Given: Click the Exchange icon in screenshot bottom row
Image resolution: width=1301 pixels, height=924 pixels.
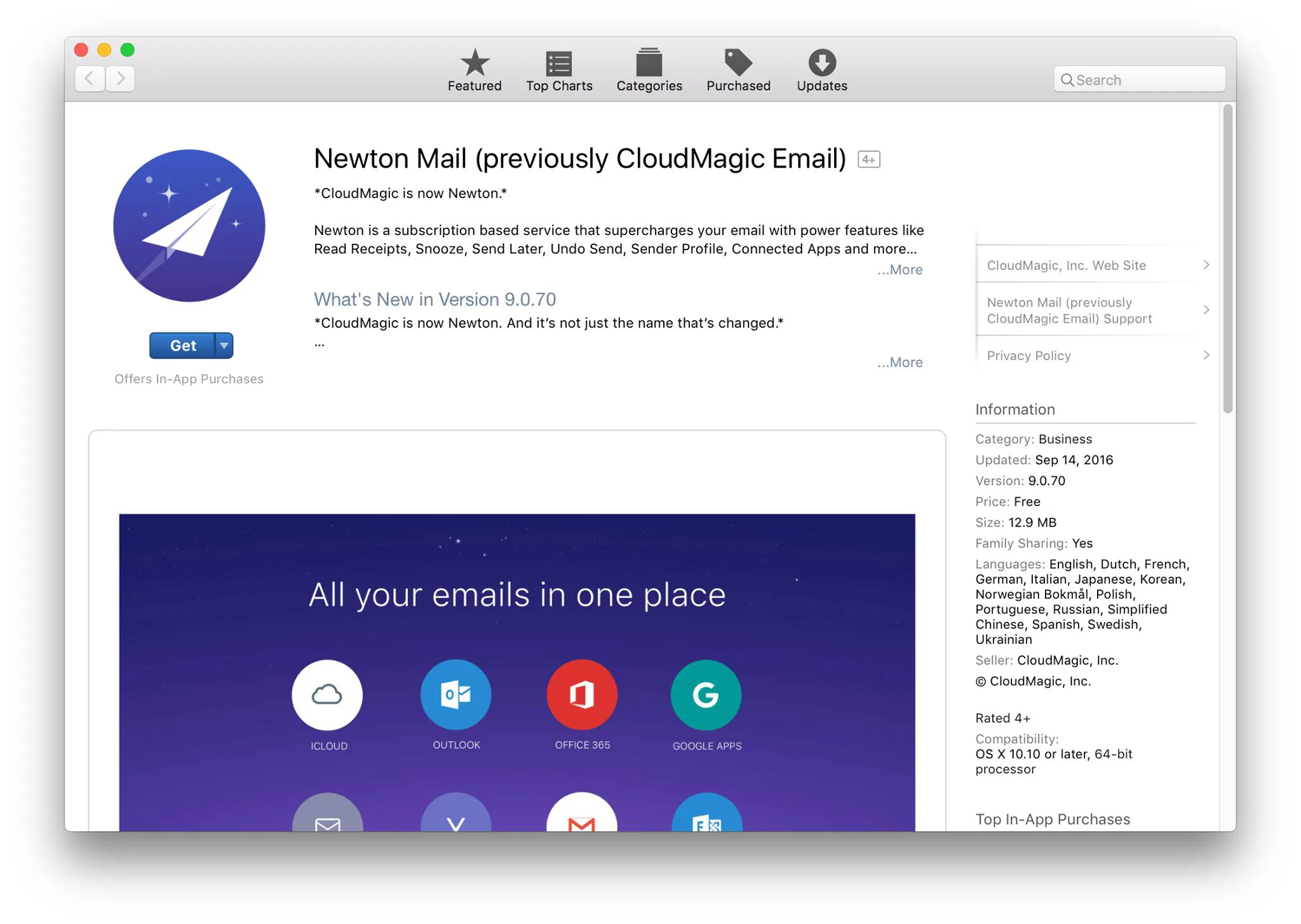Looking at the screenshot, I should (706, 812).
